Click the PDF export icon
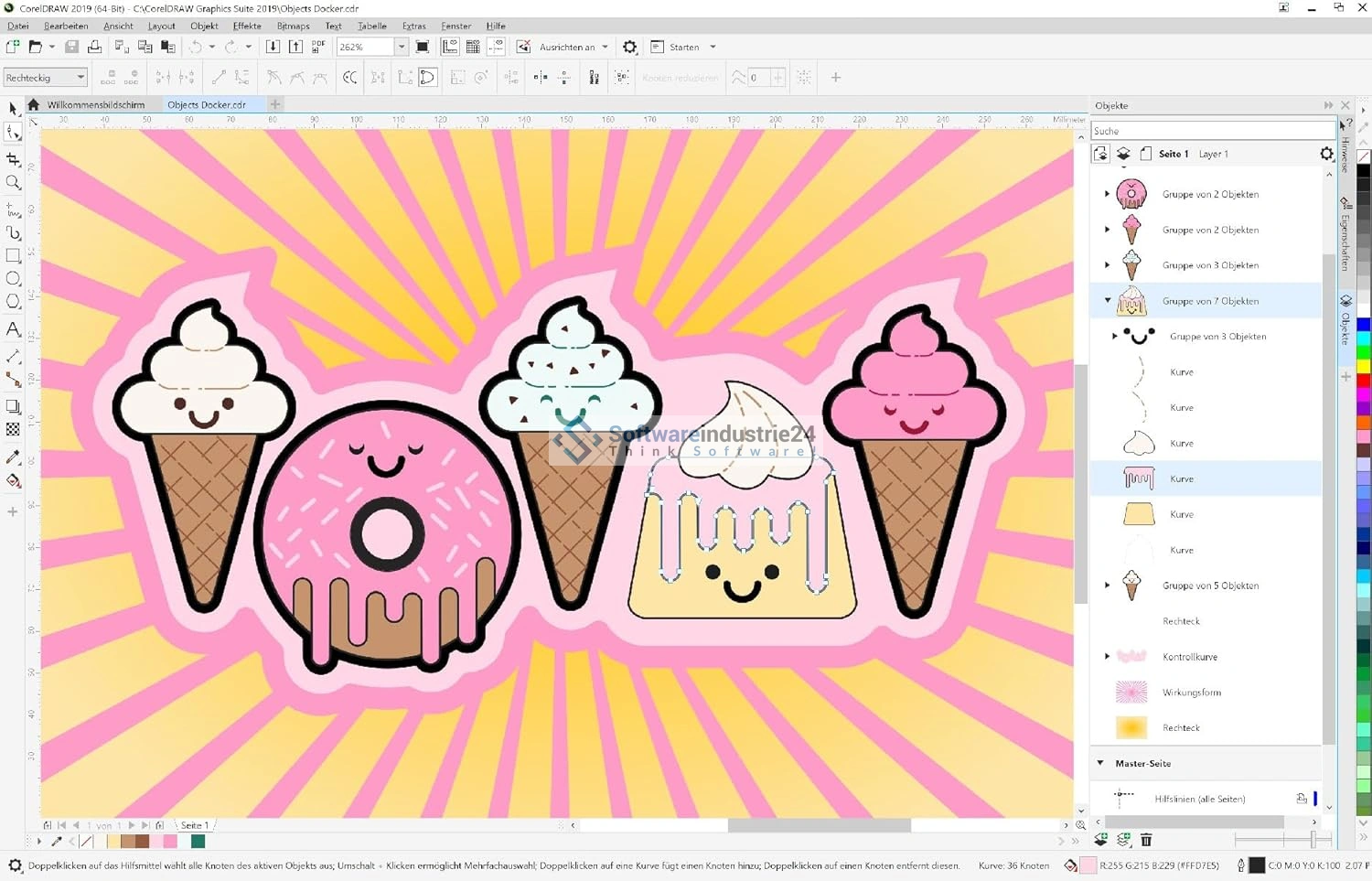The image size is (1372, 881). [318, 47]
